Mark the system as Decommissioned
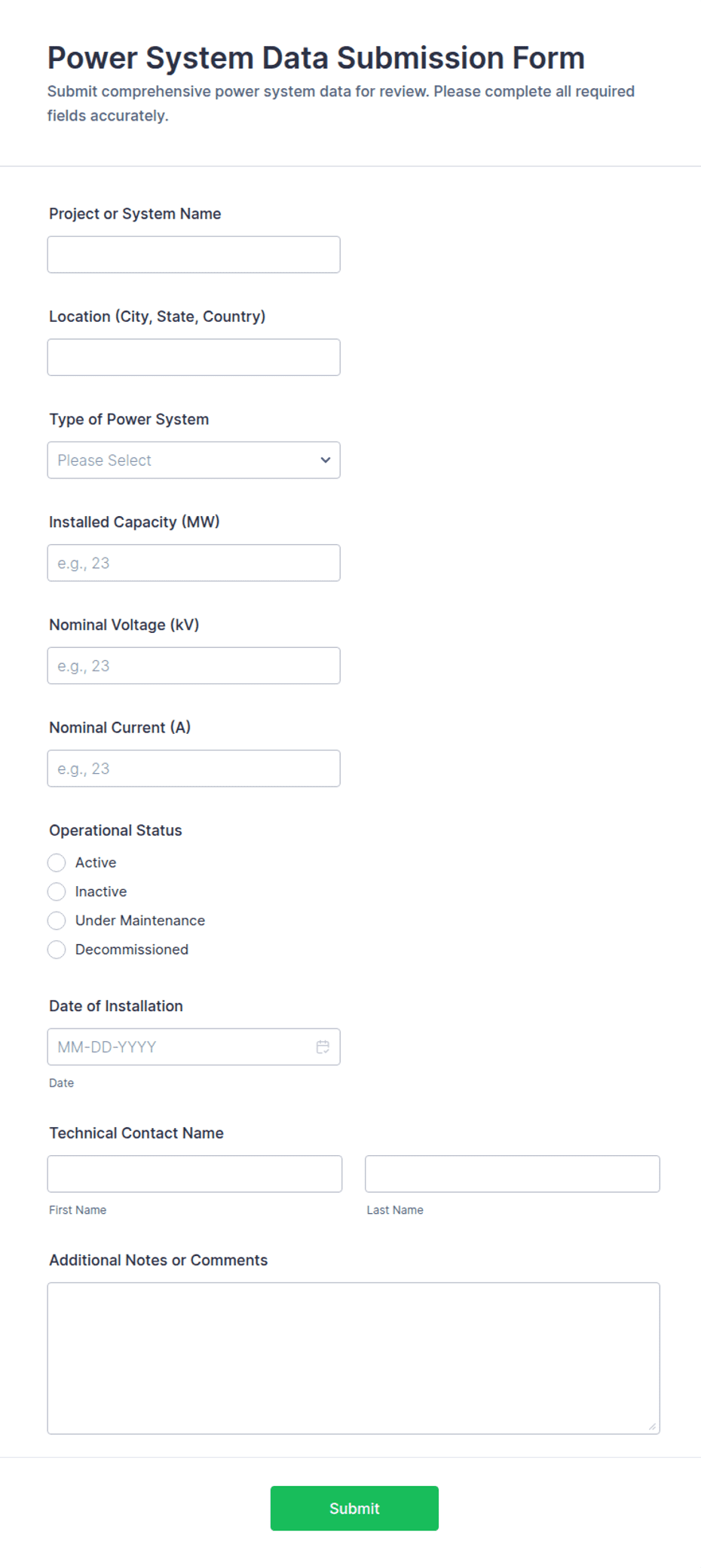This screenshot has width=701, height=1568. point(57,949)
